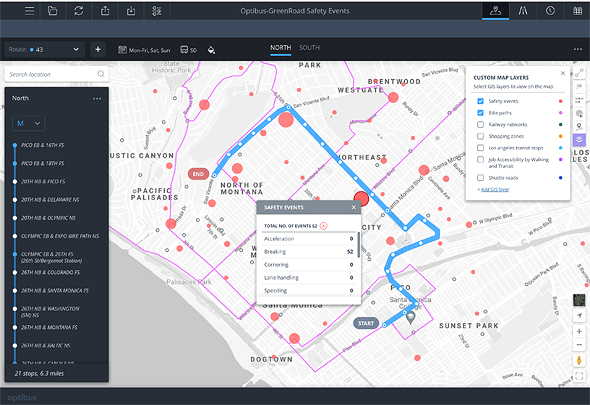Switch to the map view icon
Viewport: 590px width, 405px height.
click(x=496, y=11)
